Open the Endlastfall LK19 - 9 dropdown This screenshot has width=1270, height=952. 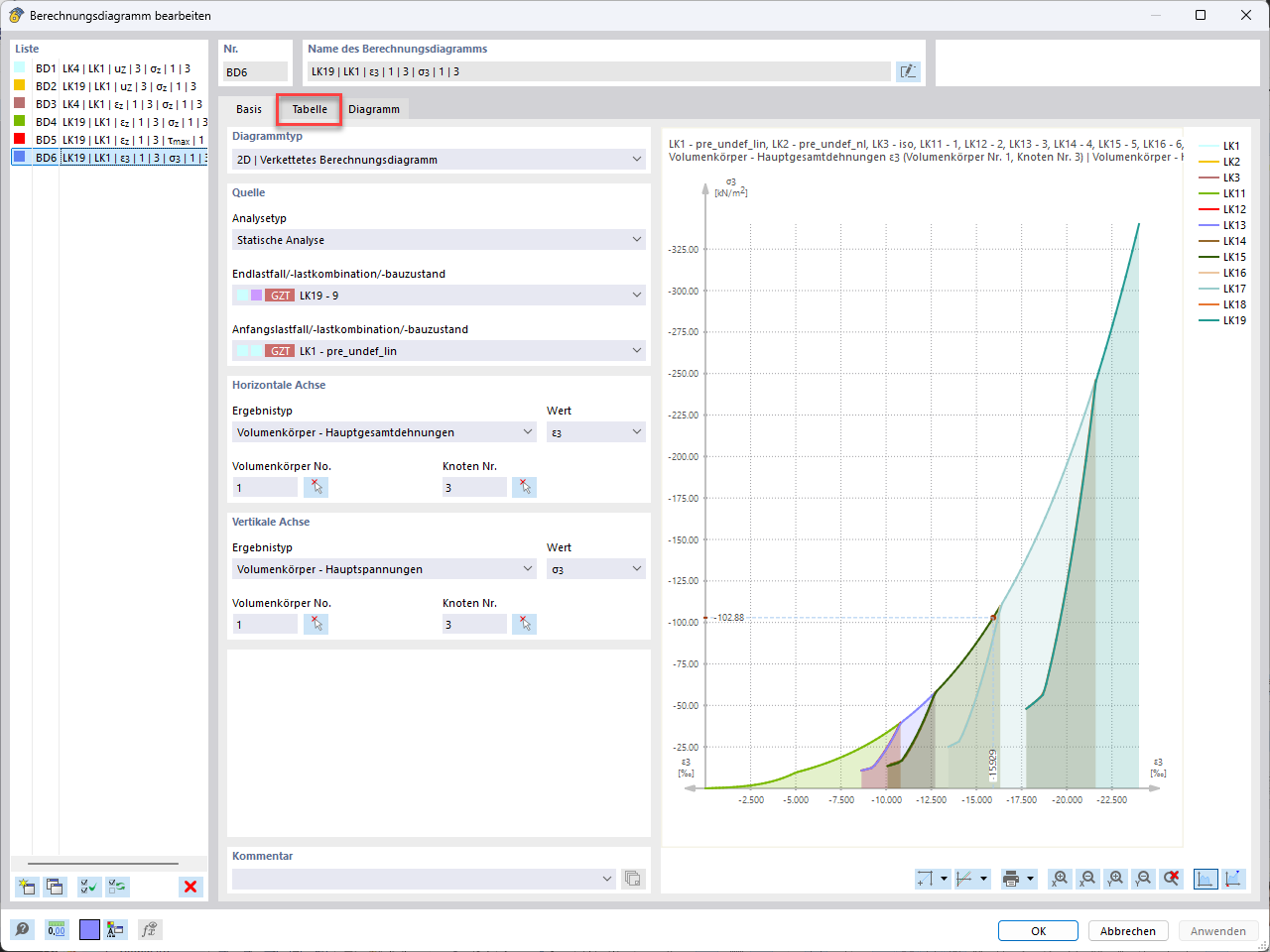click(x=637, y=296)
